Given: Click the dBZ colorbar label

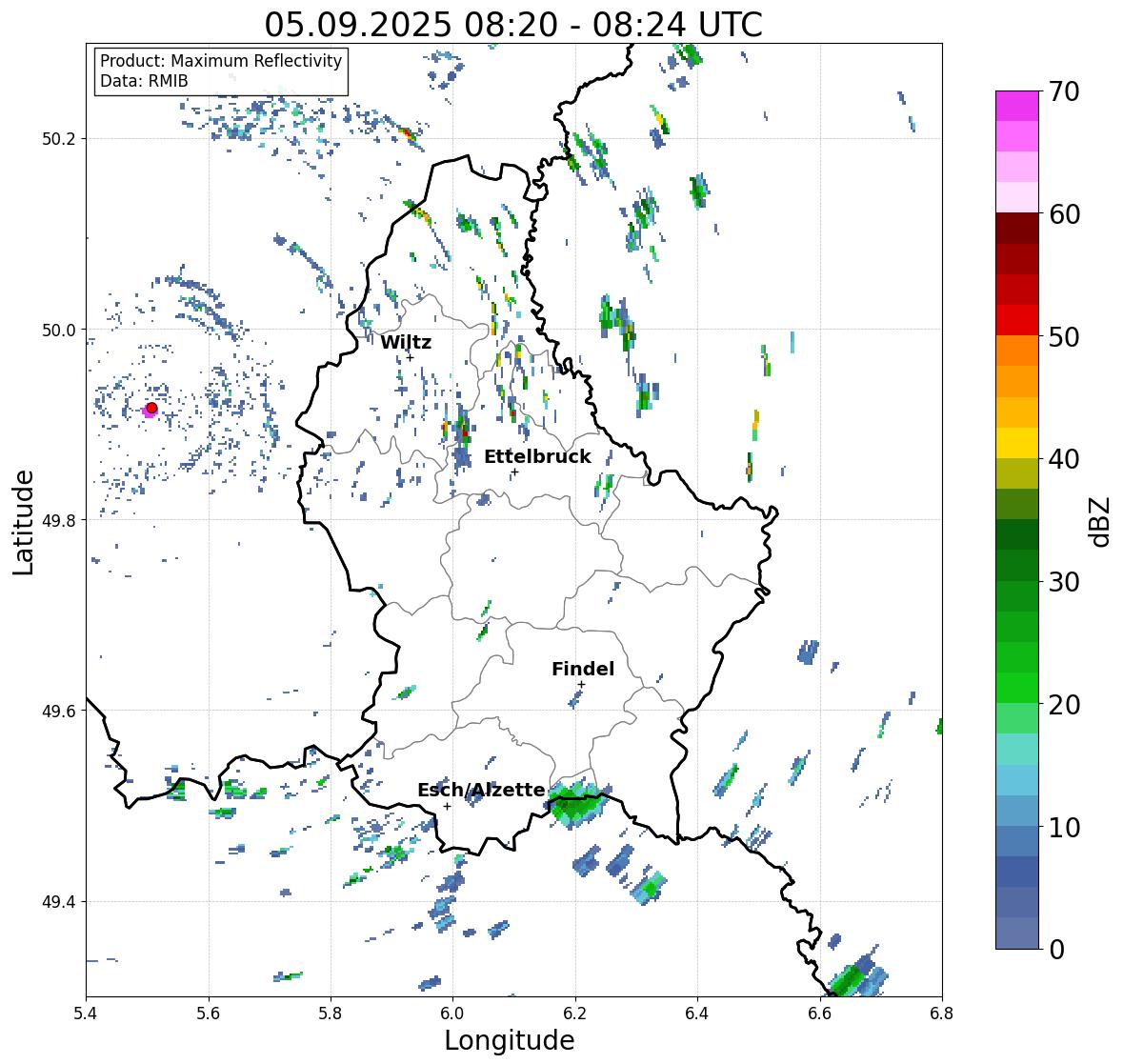Looking at the screenshot, I should 1101,521.
